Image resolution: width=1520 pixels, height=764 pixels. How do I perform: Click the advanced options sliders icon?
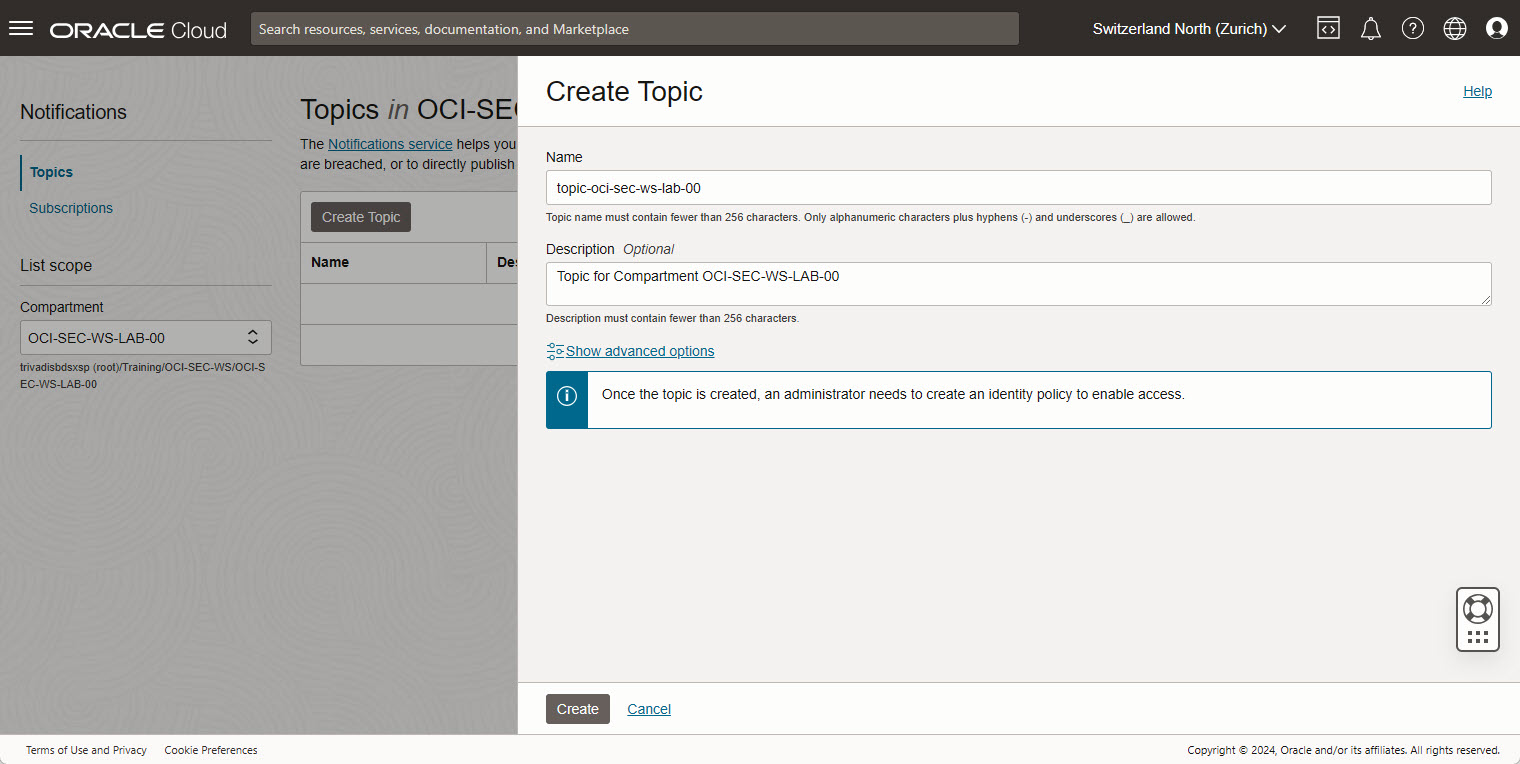point(555,351)
